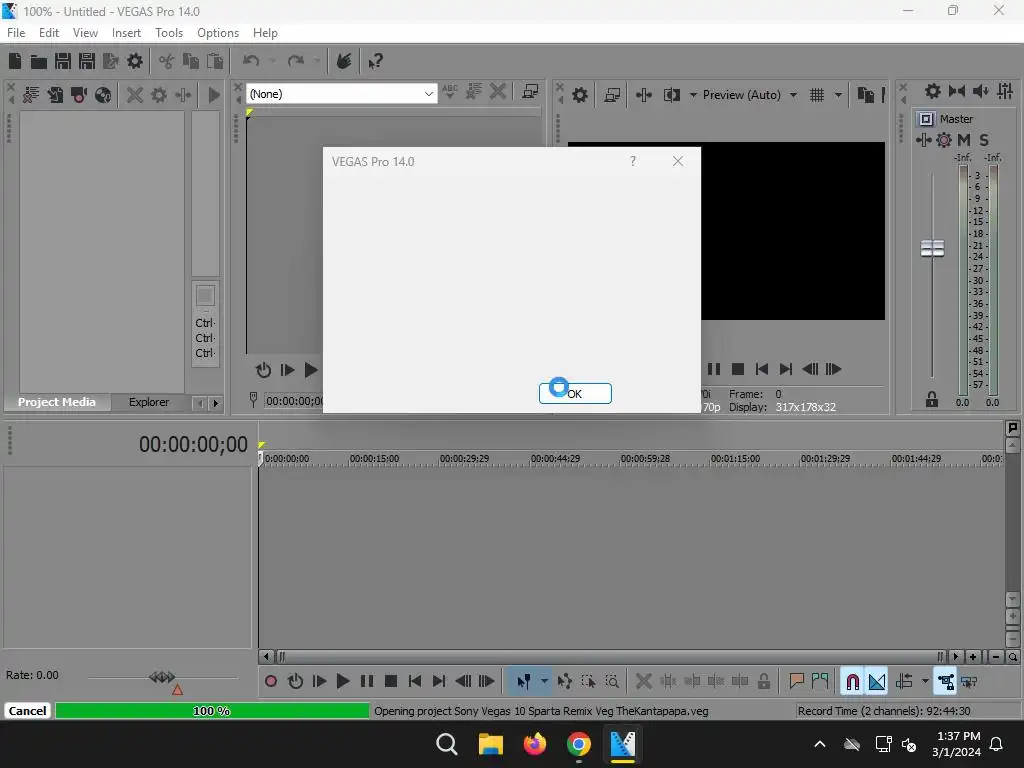The width and height of the screenshot is (1024, 768).
Task: Expand the split screen view dropdown arrow
Action: tap(693, 95)
